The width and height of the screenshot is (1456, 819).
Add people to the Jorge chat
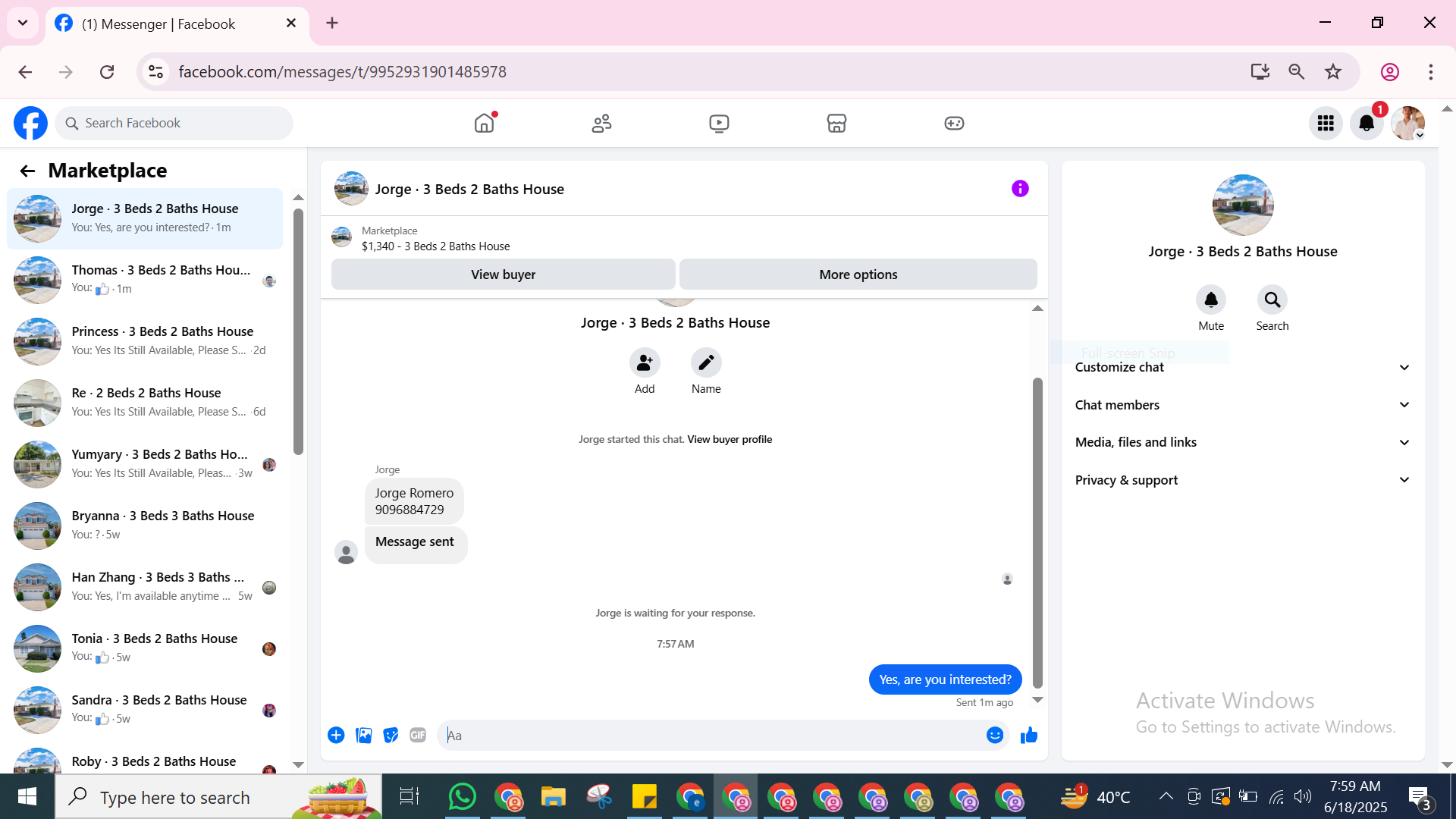tap(645, 362)
